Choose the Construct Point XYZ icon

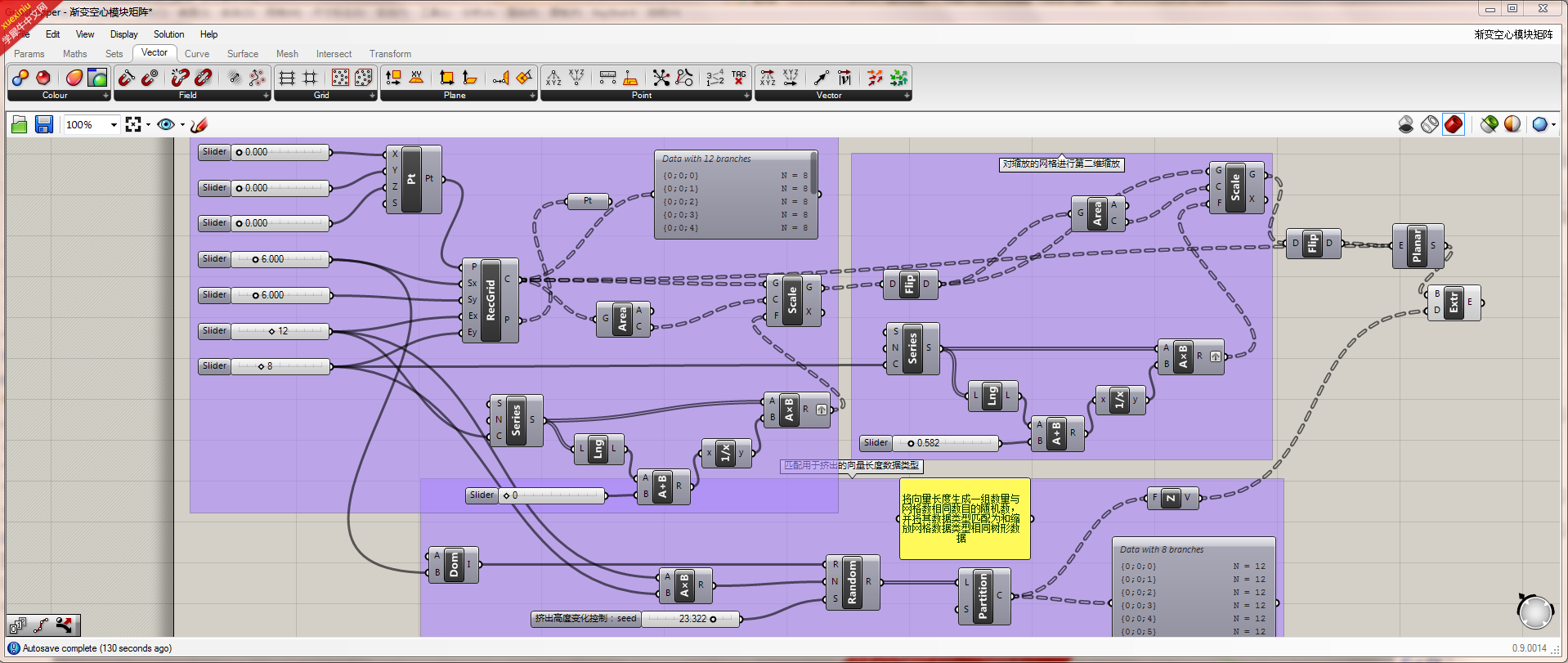tap(553, 78)
